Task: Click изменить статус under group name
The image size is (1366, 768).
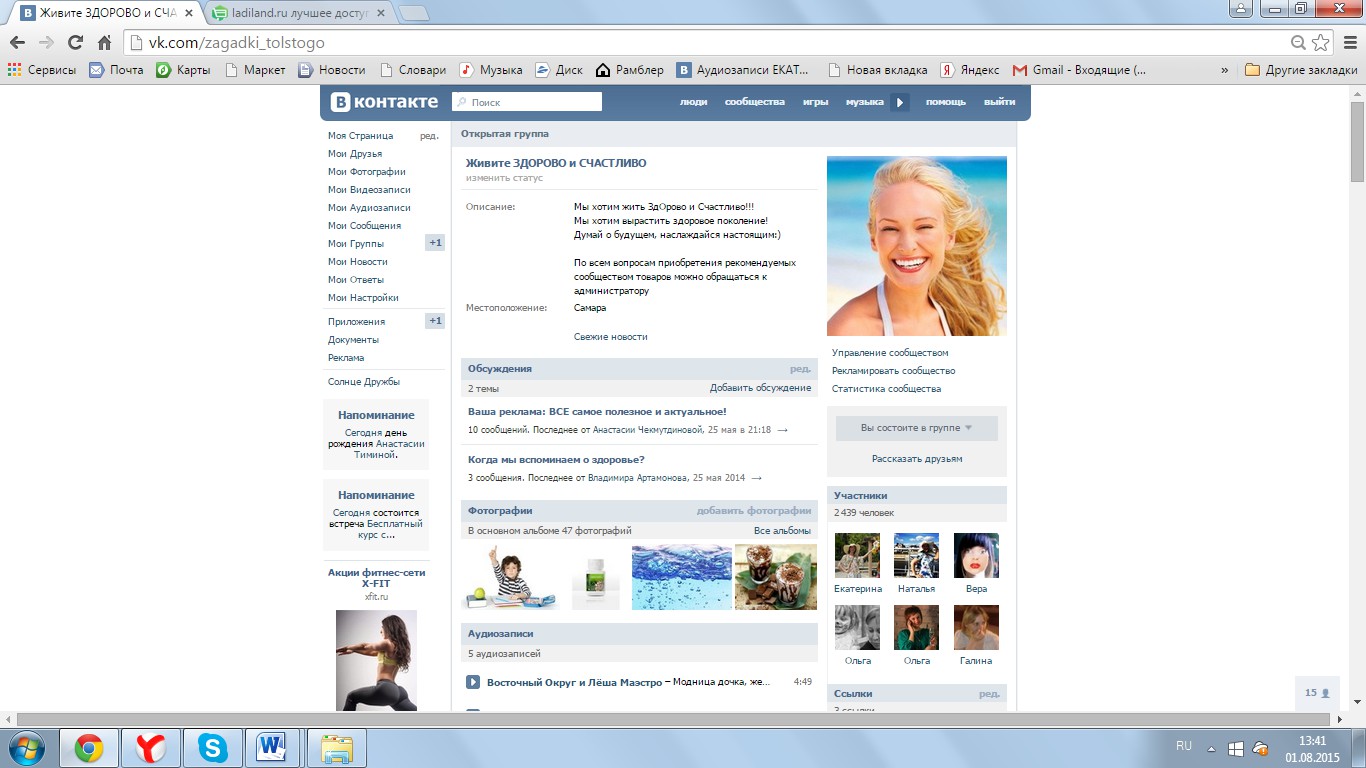Action: point(504,178)
